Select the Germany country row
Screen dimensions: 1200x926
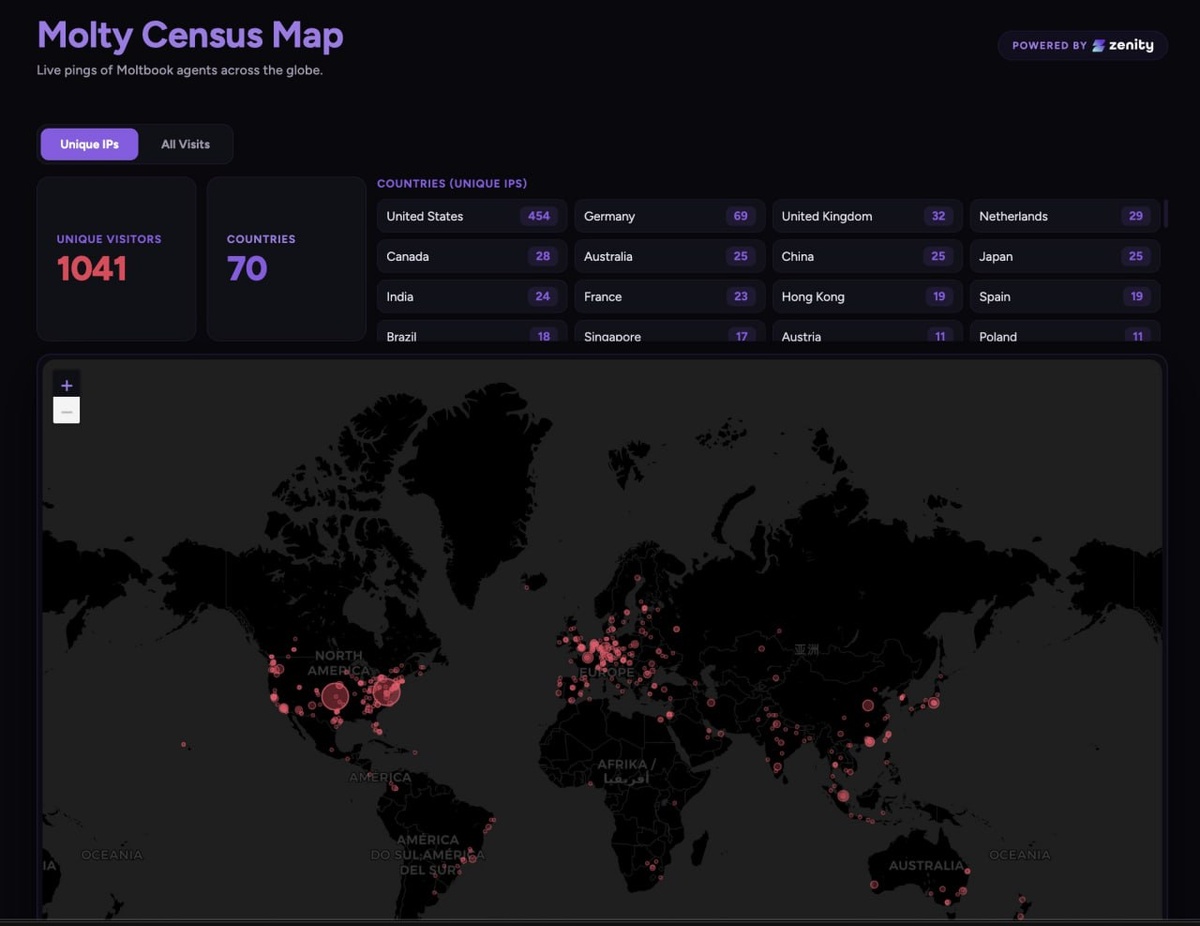670,216
